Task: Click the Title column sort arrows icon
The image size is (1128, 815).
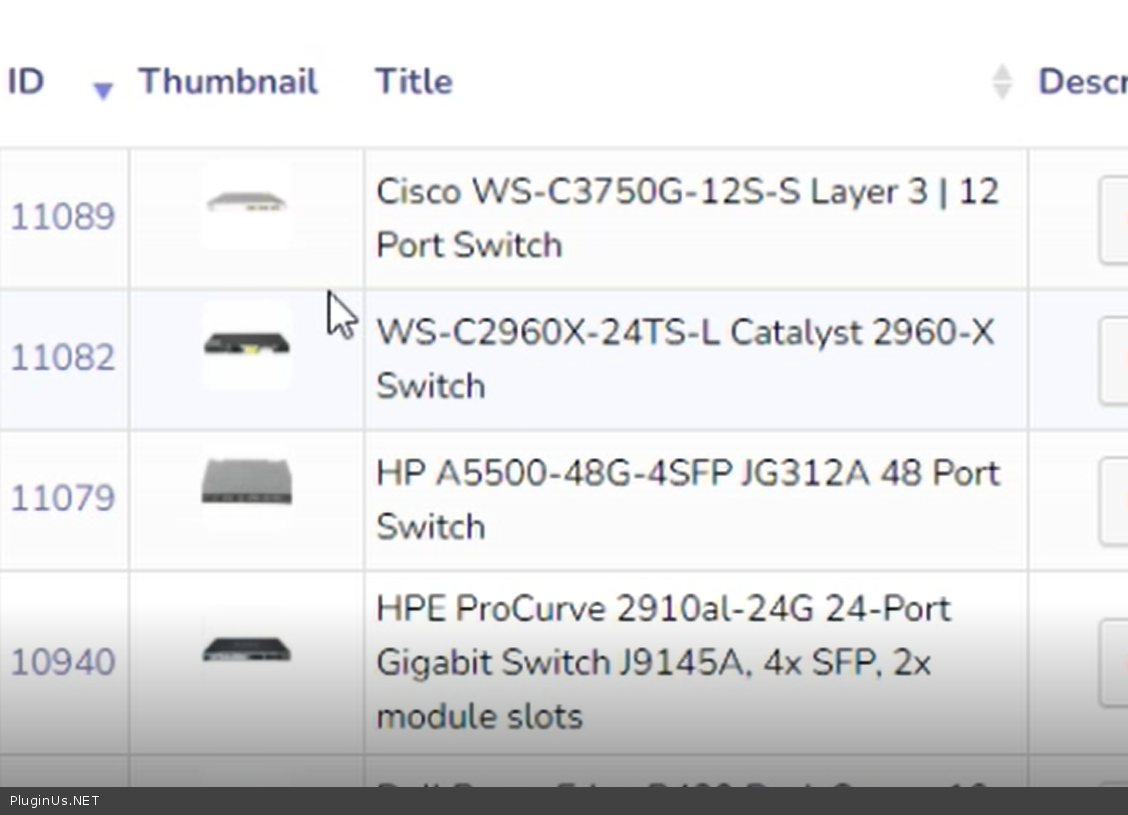Action: pyautogui.click(x=1001, y=82)
